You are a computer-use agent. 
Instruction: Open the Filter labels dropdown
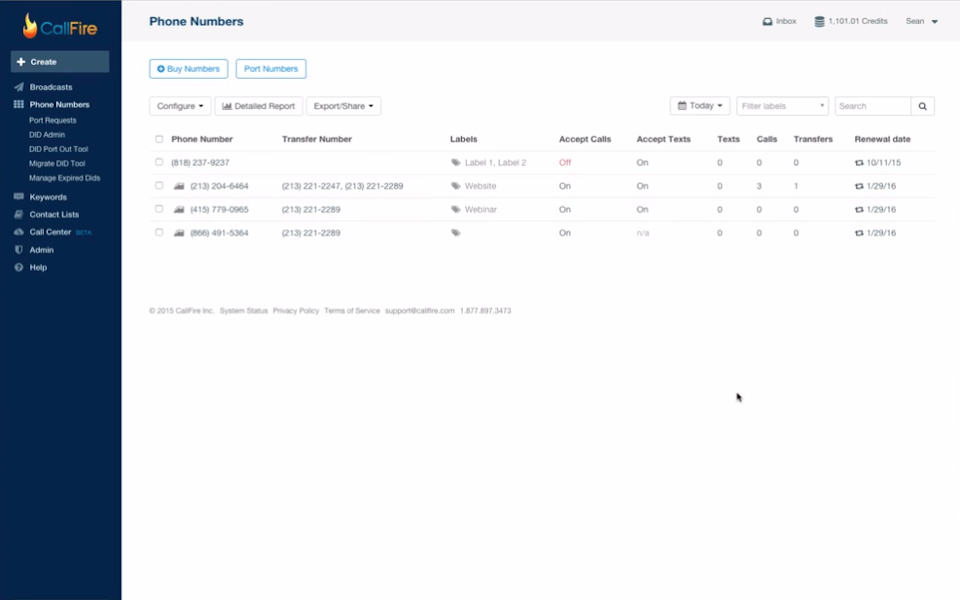pos(782,105)
